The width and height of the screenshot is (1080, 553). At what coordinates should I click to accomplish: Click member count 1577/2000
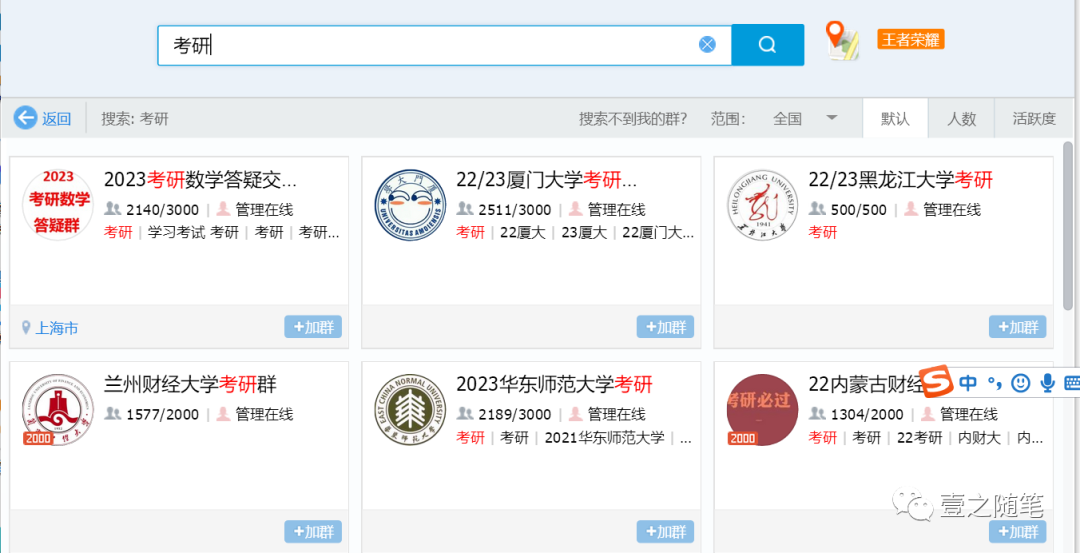pos(163,415)
